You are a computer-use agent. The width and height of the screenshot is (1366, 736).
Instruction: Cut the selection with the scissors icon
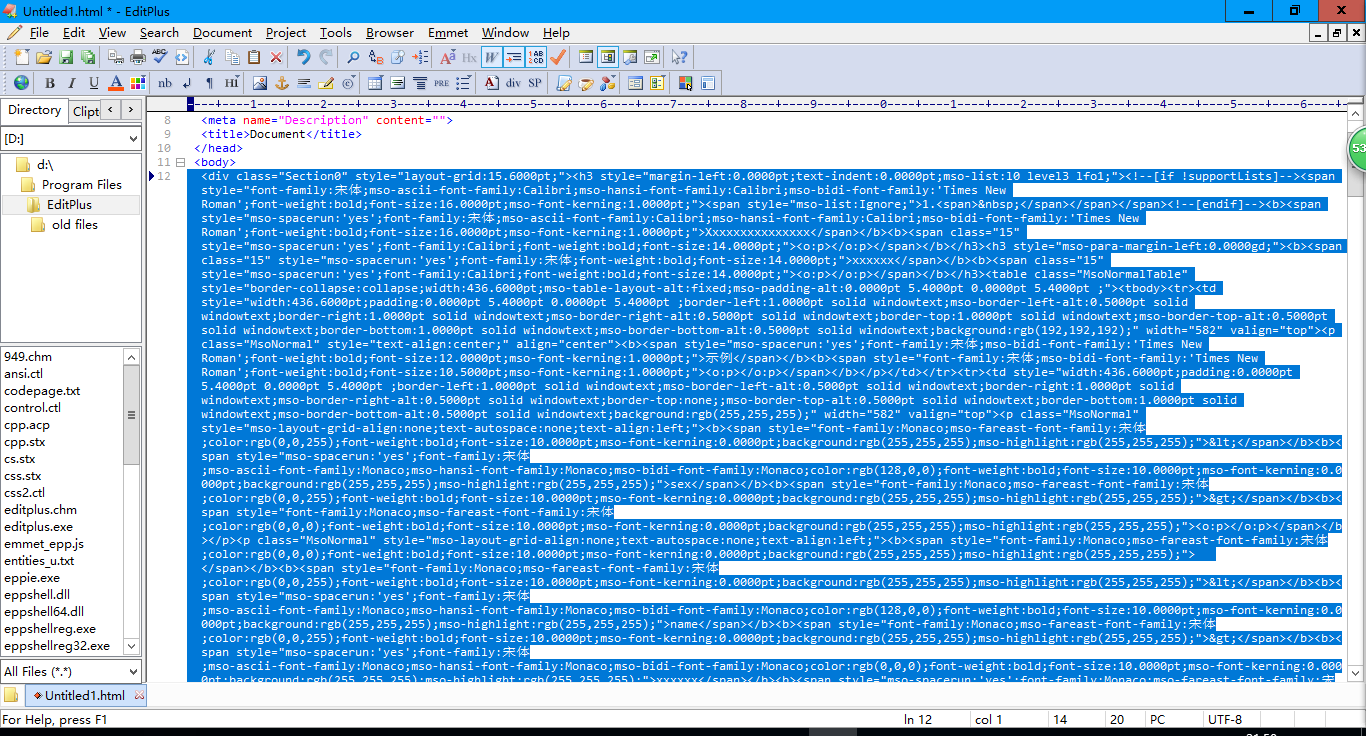pos(210,57)
